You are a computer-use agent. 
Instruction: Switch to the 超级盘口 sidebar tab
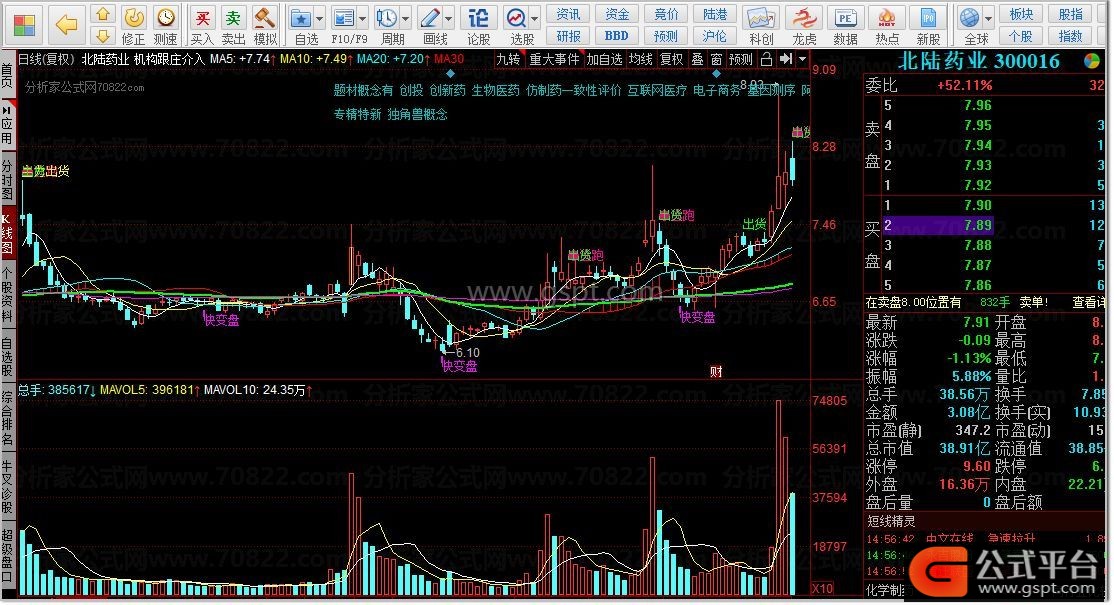pyautogui.click(x=7, y=556)
